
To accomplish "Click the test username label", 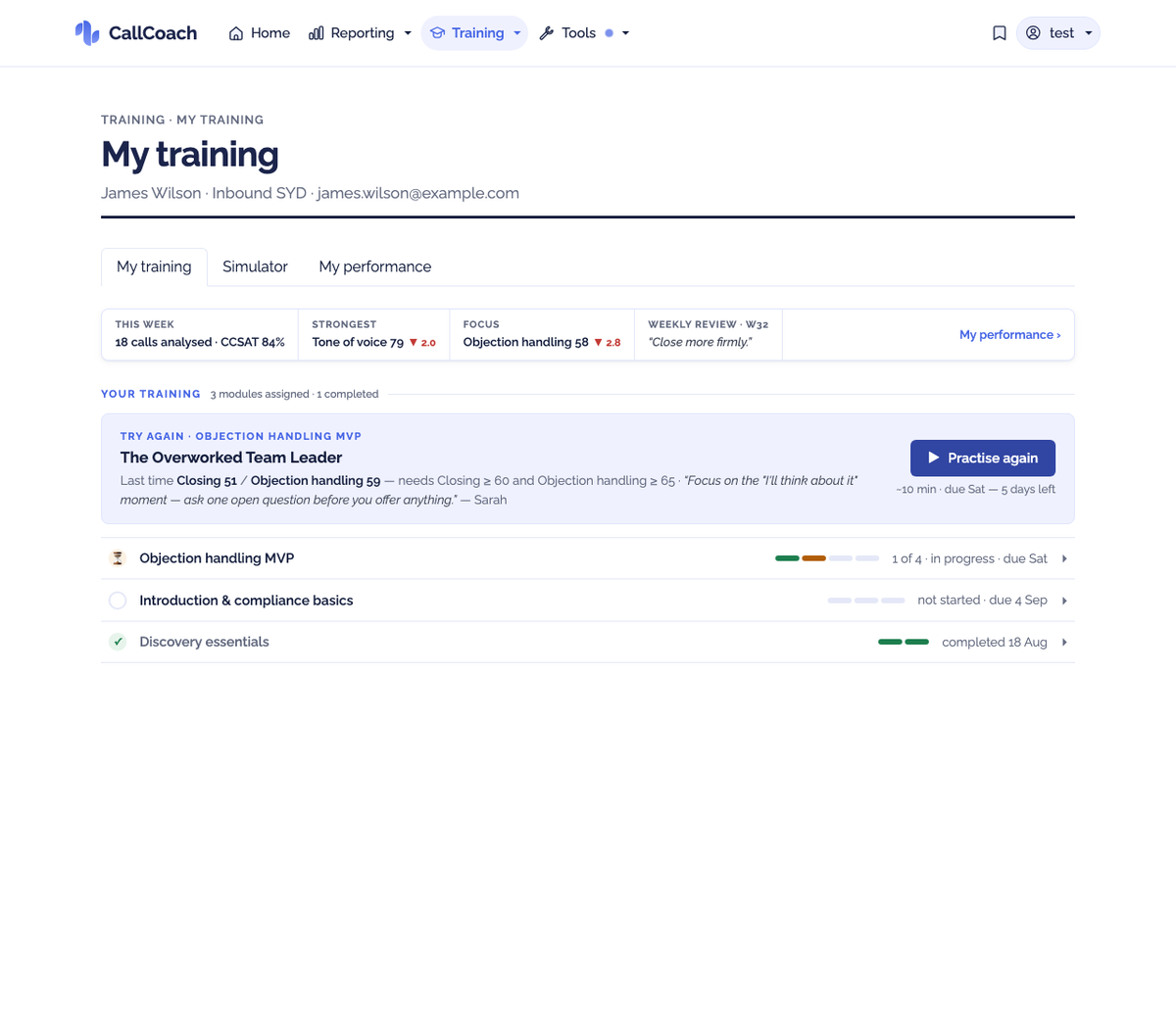I will pyautogui.click(x=1062, y=33).
